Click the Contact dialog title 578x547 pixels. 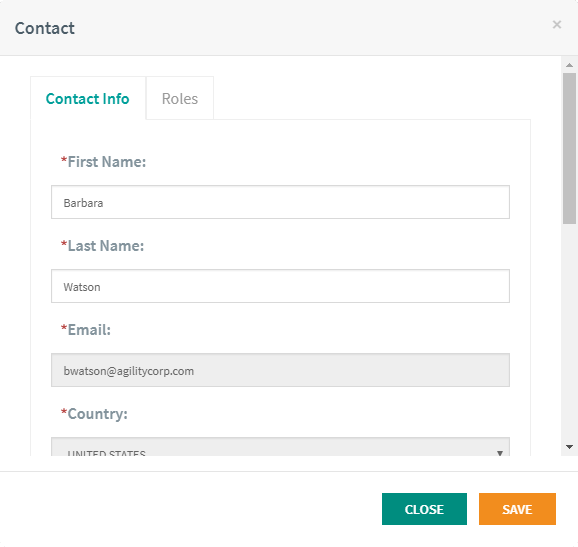tap(45, 28)
